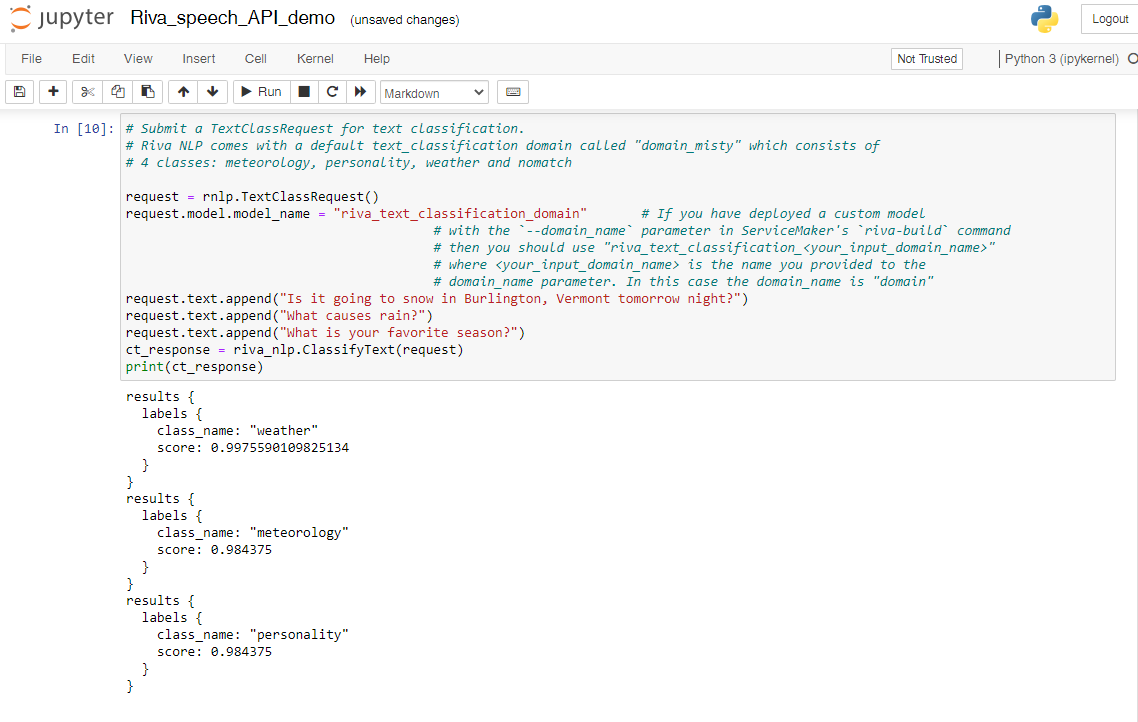Click the class_name "personality" output
The width and height of the screenshot is (1138, 722).
(x=253, y=634)
